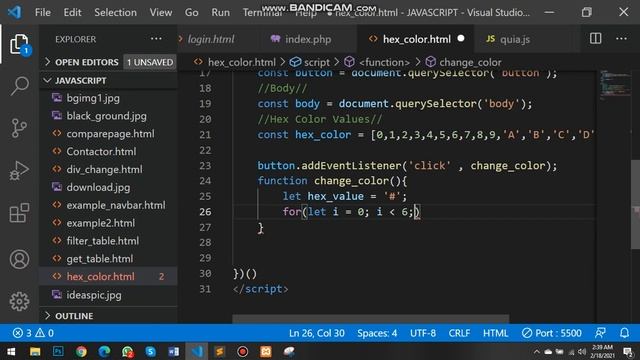The image size is (640, 360).
Task: Click errors and warnings status indicator
Action: coord(33,333)
